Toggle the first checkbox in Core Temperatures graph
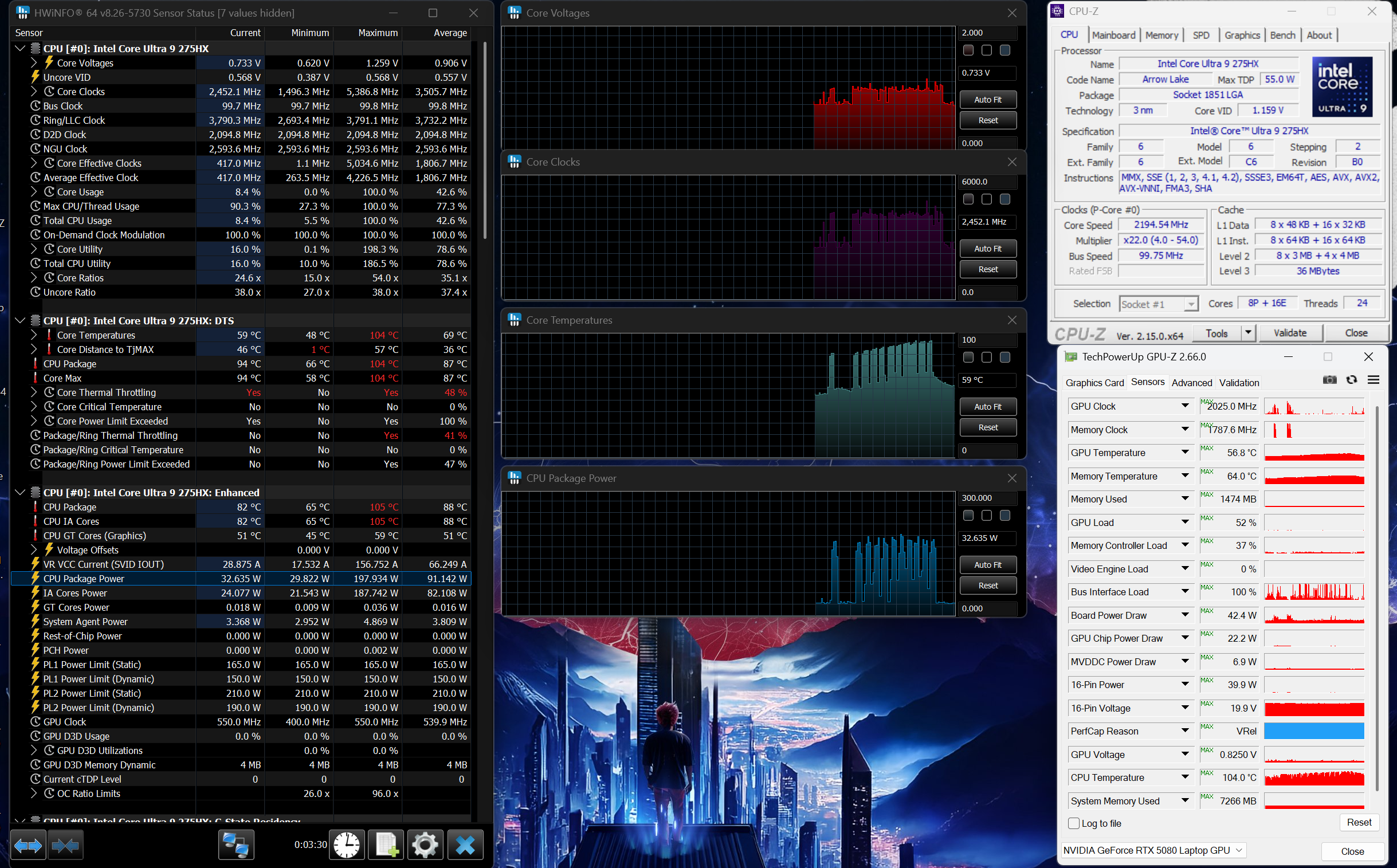The image size is (1397, 868). tap(968, 357)
